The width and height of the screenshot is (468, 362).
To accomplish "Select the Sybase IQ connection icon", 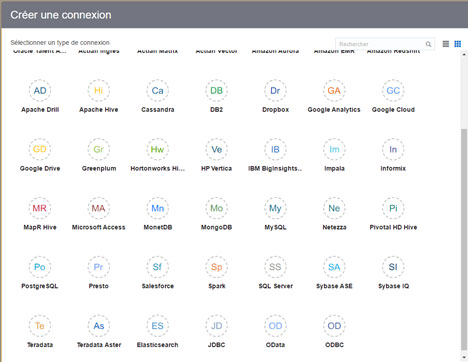I will click(x=393, y=267).
